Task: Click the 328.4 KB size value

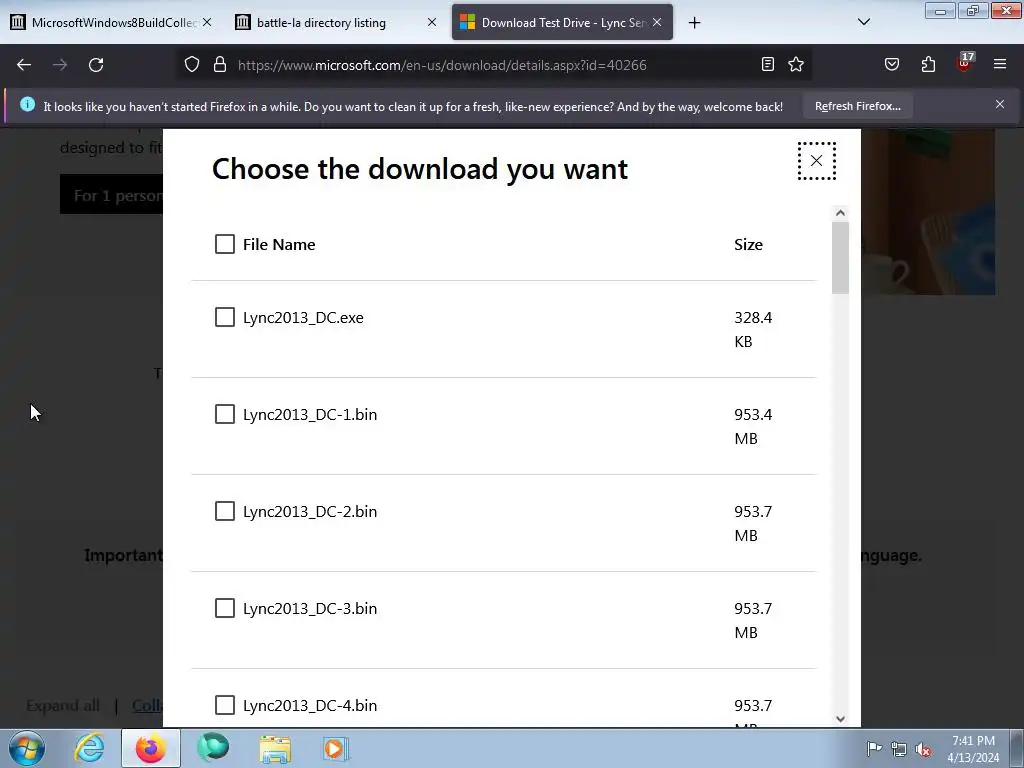Action: pyautogui.click(x=753, y=330)
